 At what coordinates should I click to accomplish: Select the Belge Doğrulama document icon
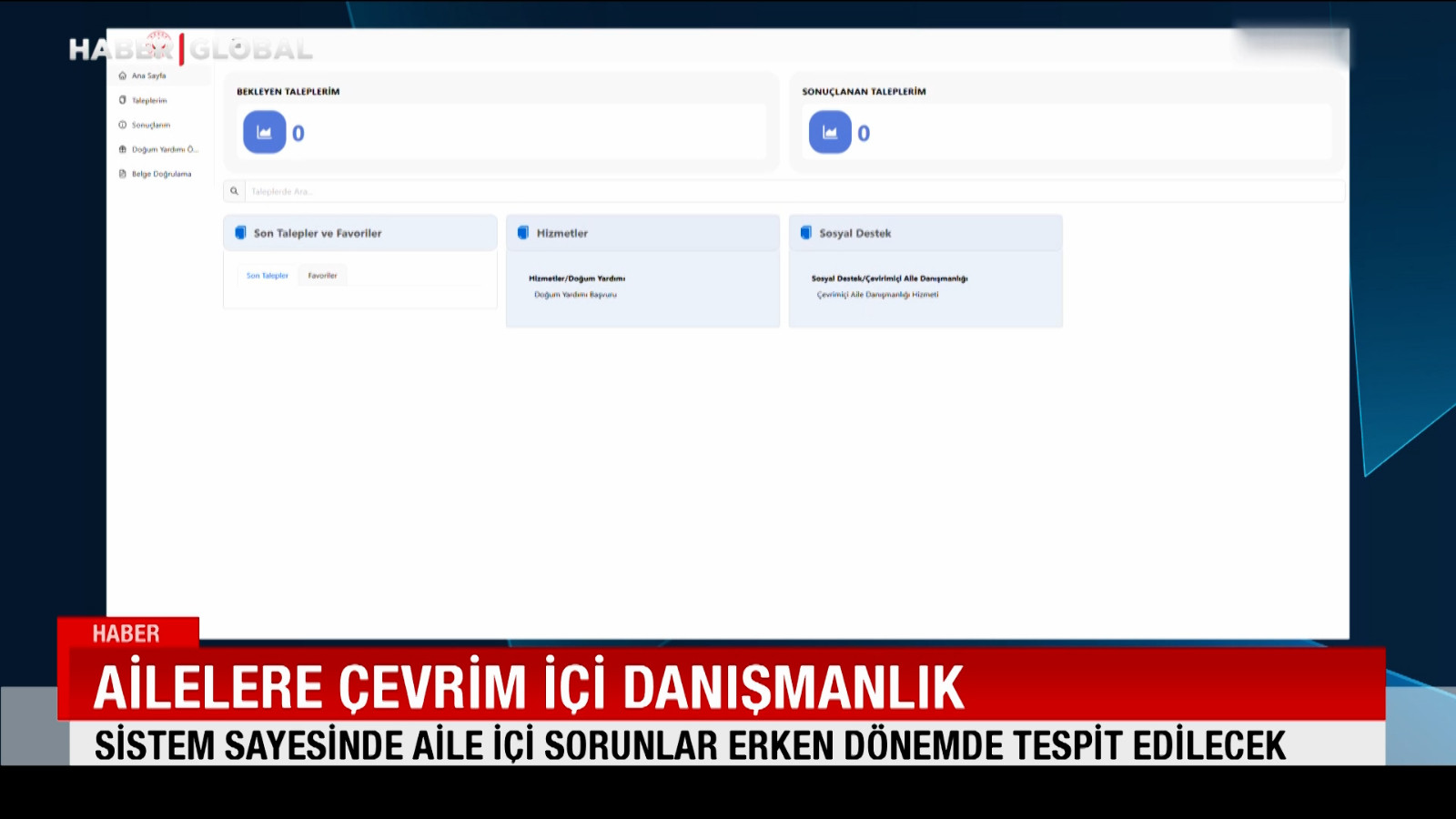tap(123, 174)
